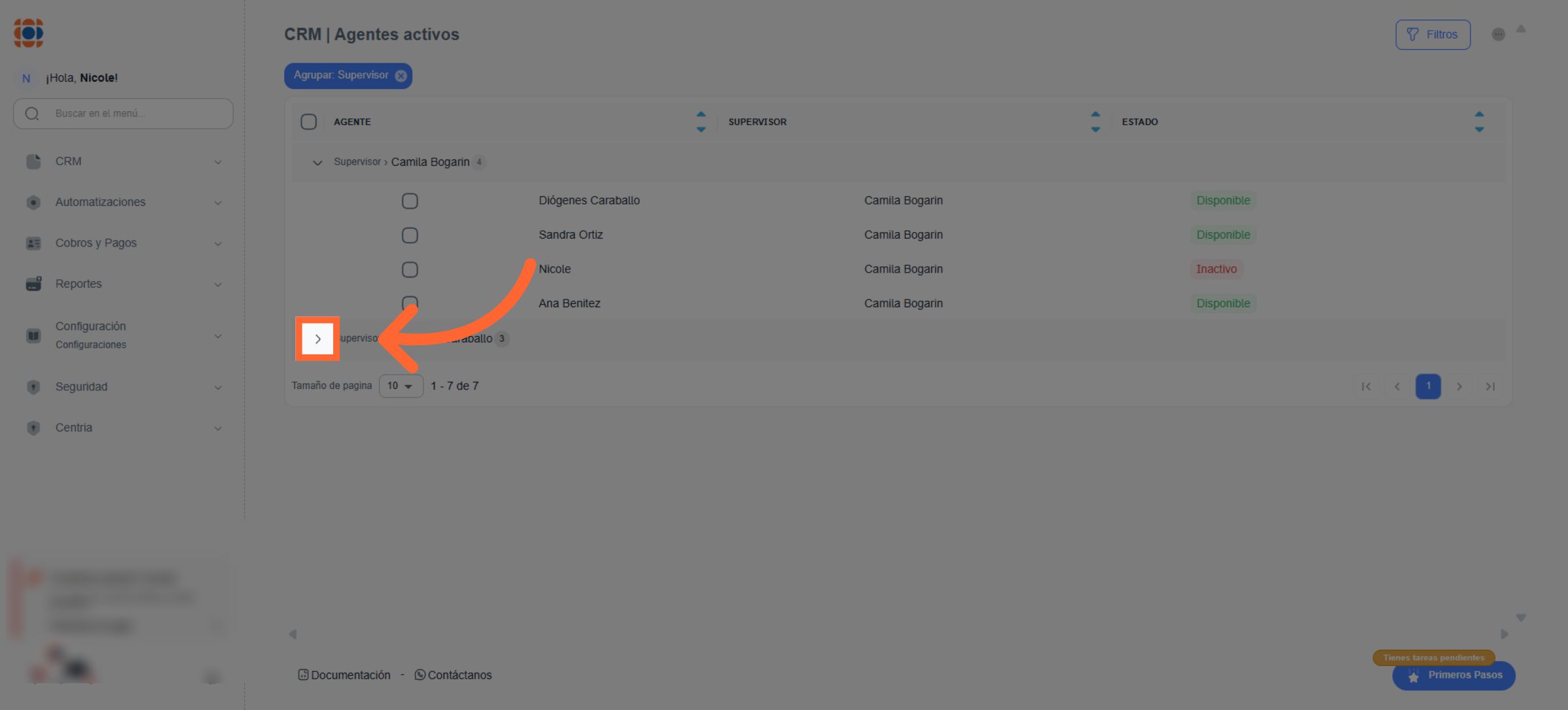This screenshot has width=1568, height=710.
Task: Click the Filtros funnel button
Action: point(1432,35)
